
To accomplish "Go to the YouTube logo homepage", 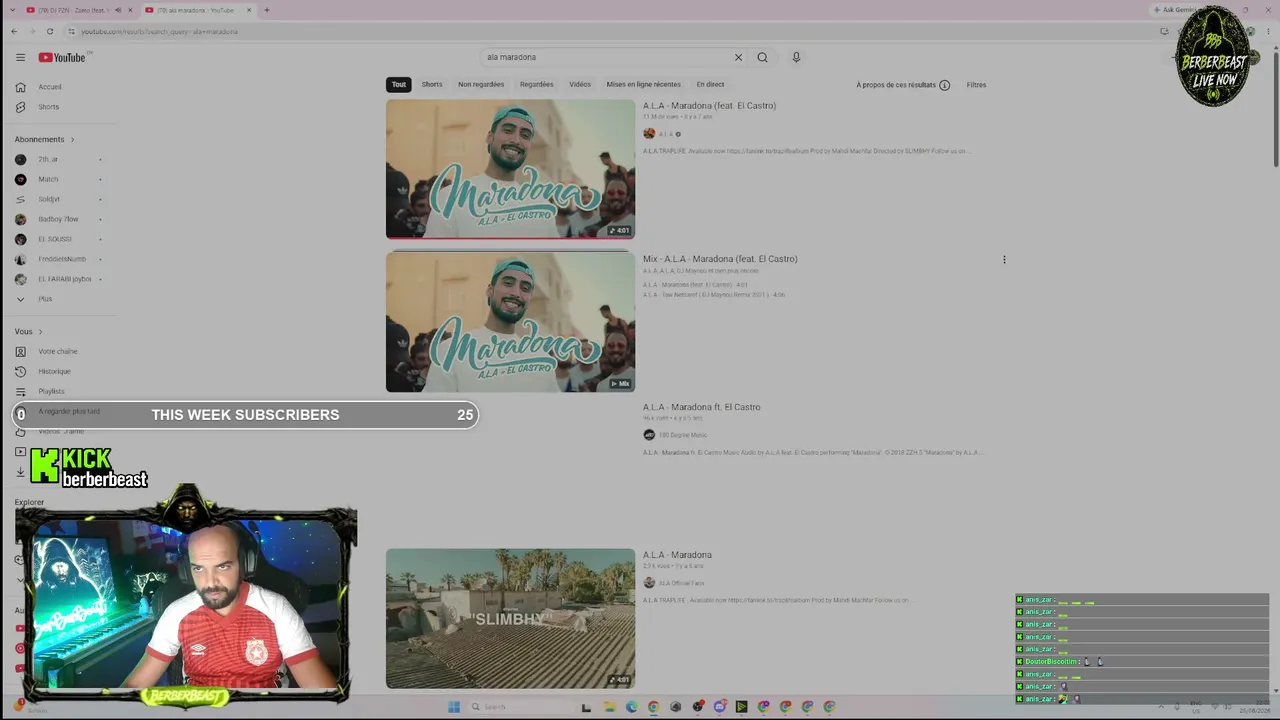I will [x=62, y=58].
